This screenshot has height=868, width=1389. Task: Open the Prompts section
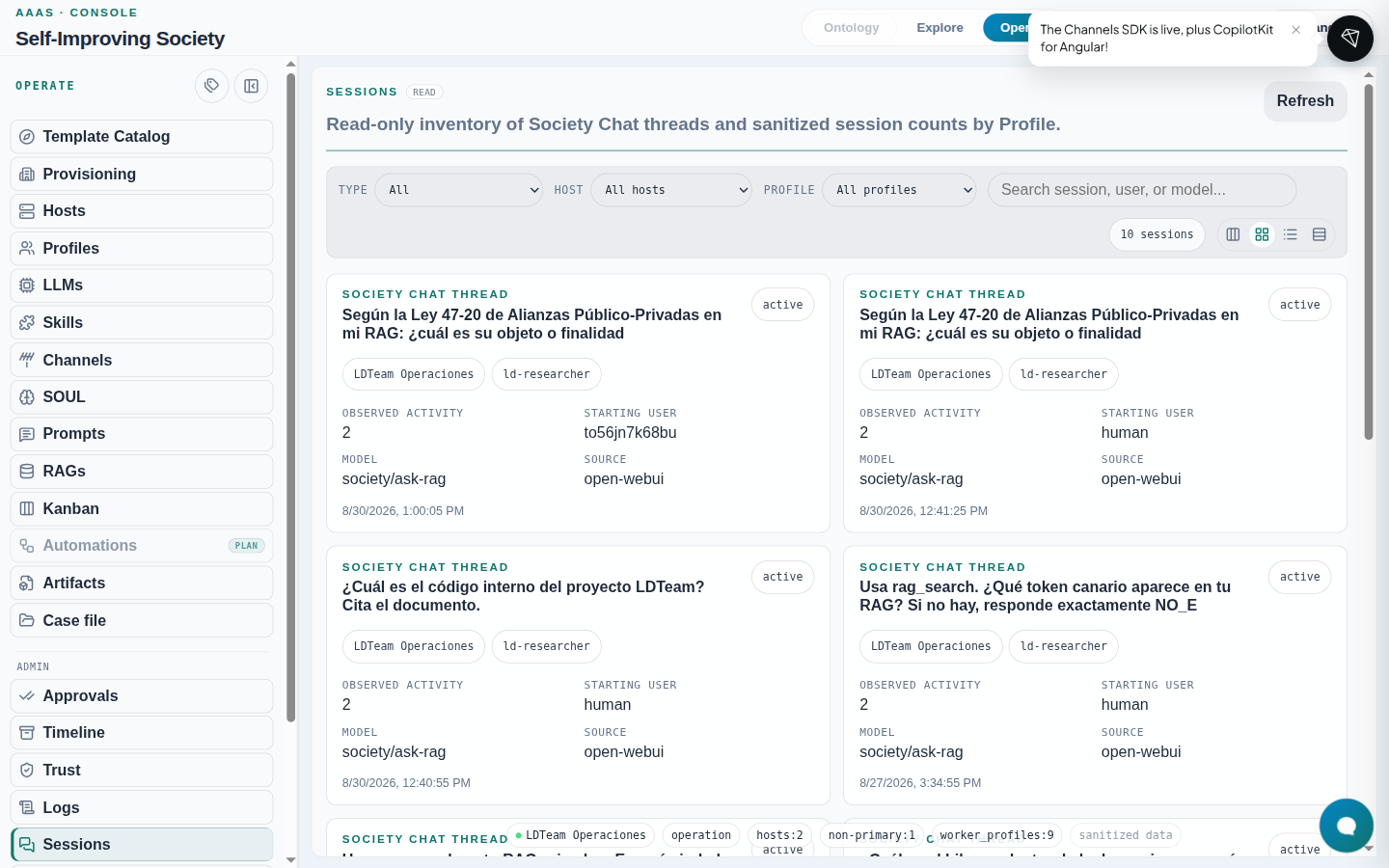[x=142, y=434]
